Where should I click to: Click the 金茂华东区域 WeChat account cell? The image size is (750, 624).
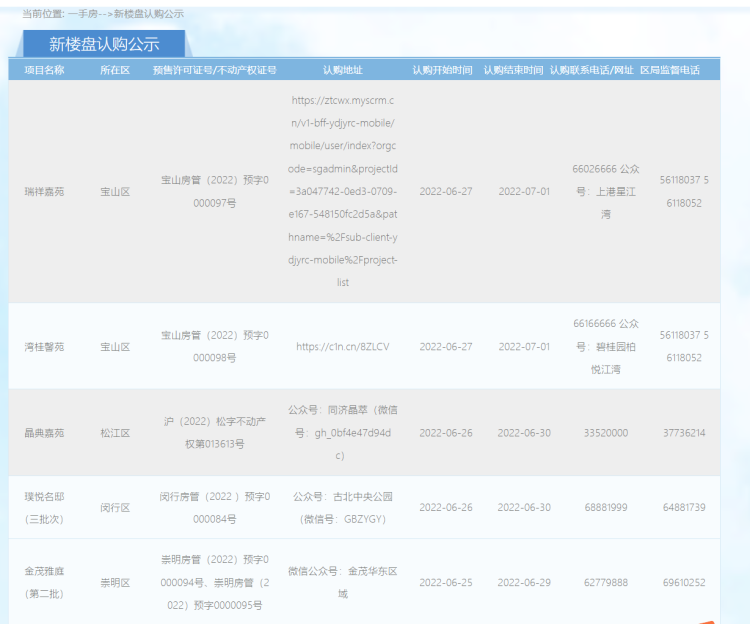[342, 582]
